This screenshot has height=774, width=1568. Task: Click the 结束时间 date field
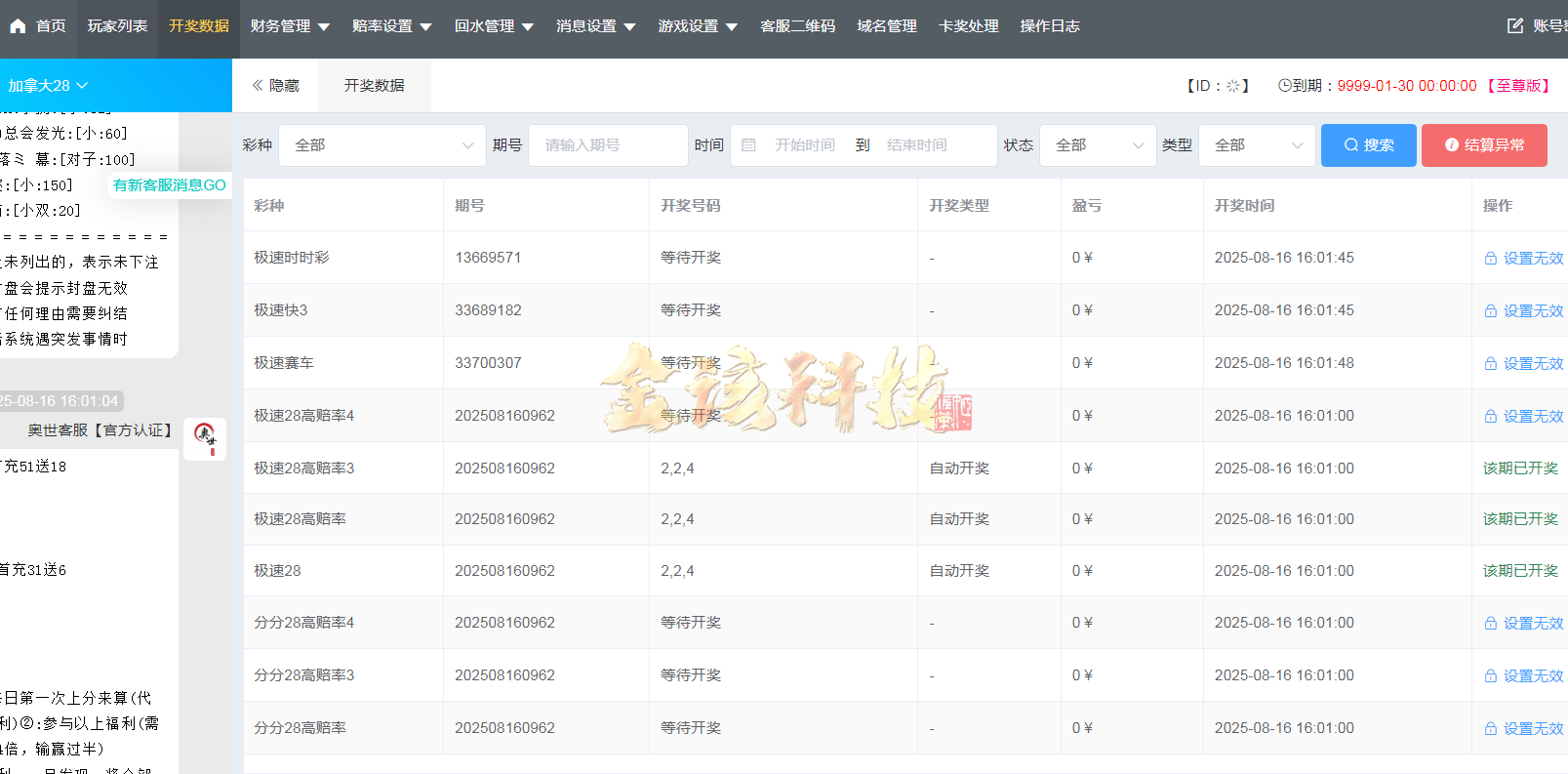click(x=917, y=144)
